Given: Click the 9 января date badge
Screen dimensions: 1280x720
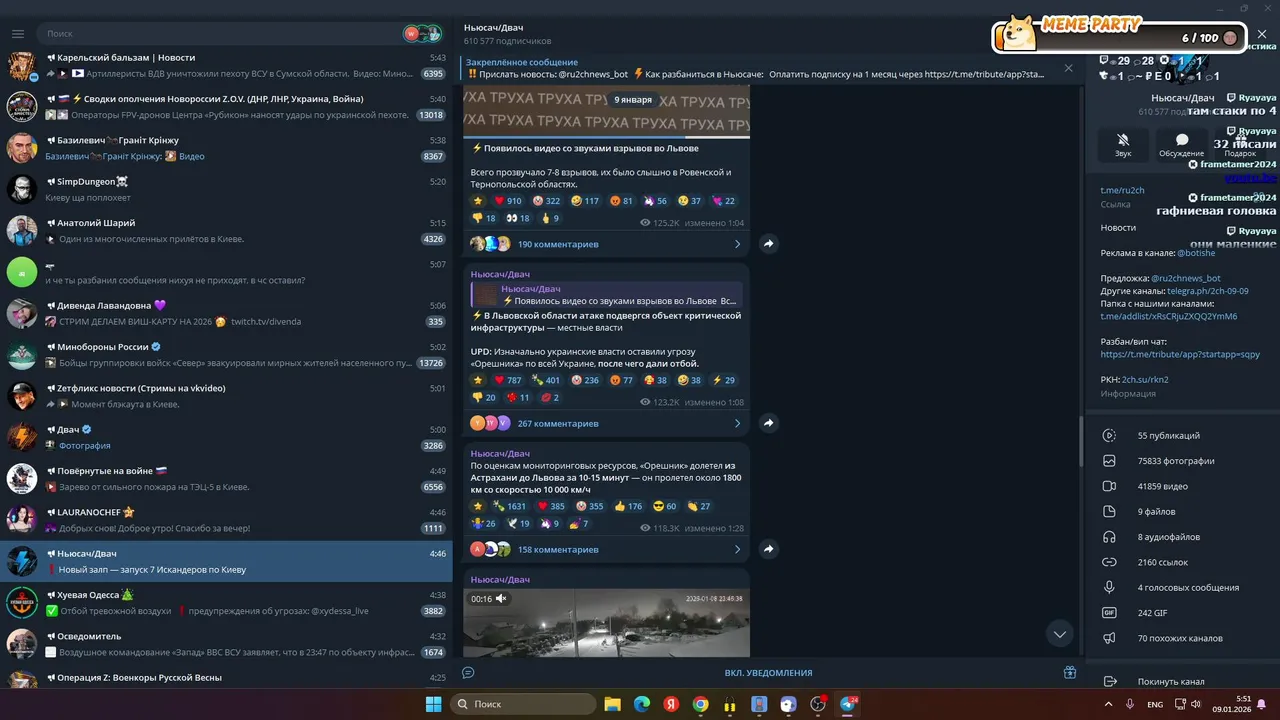Looking at the screenshot, I should pos(632,100).
